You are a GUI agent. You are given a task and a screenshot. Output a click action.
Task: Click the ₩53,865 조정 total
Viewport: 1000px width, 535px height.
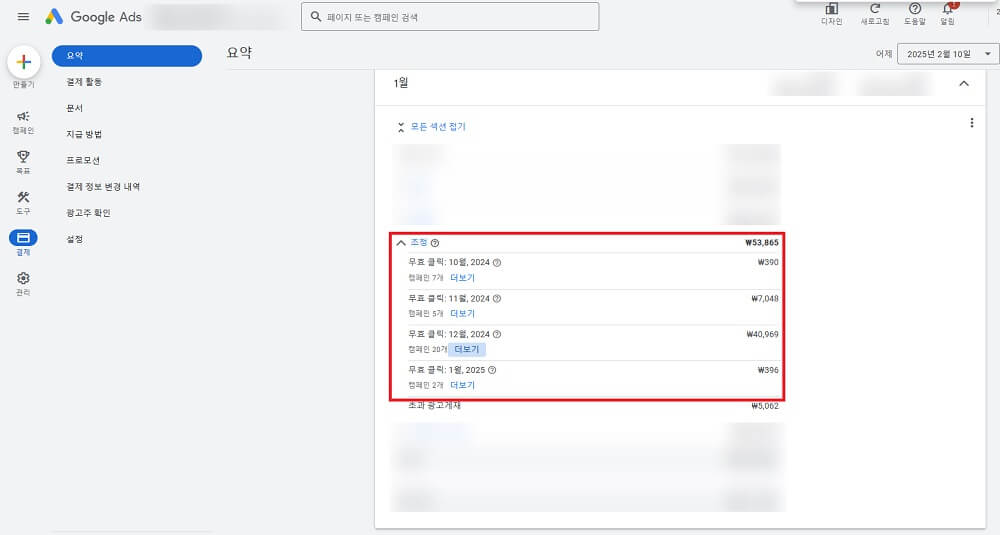(x=761, y=242)
